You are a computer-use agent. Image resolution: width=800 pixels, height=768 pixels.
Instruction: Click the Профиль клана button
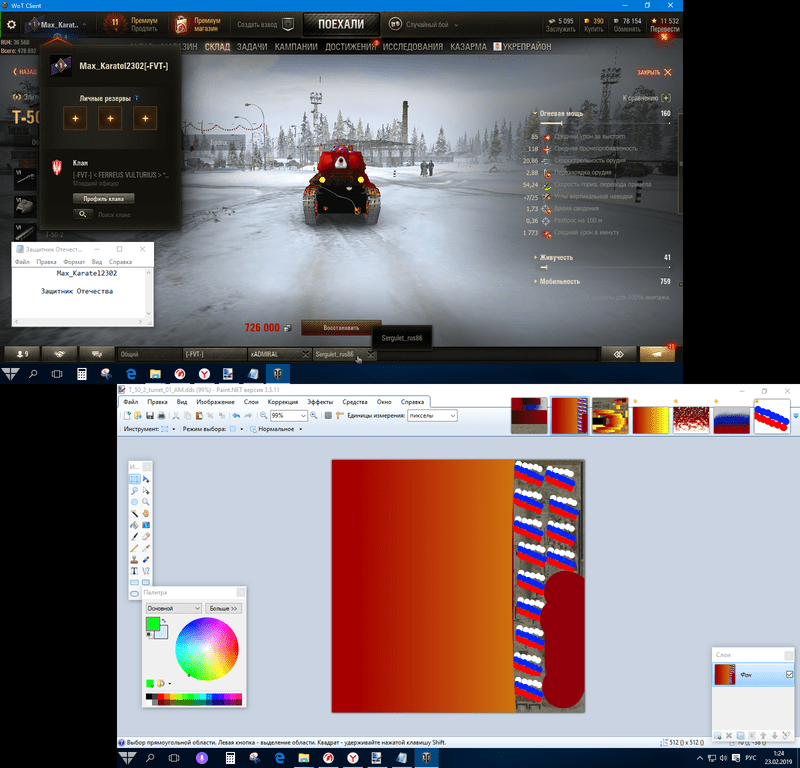coord(104,199)
